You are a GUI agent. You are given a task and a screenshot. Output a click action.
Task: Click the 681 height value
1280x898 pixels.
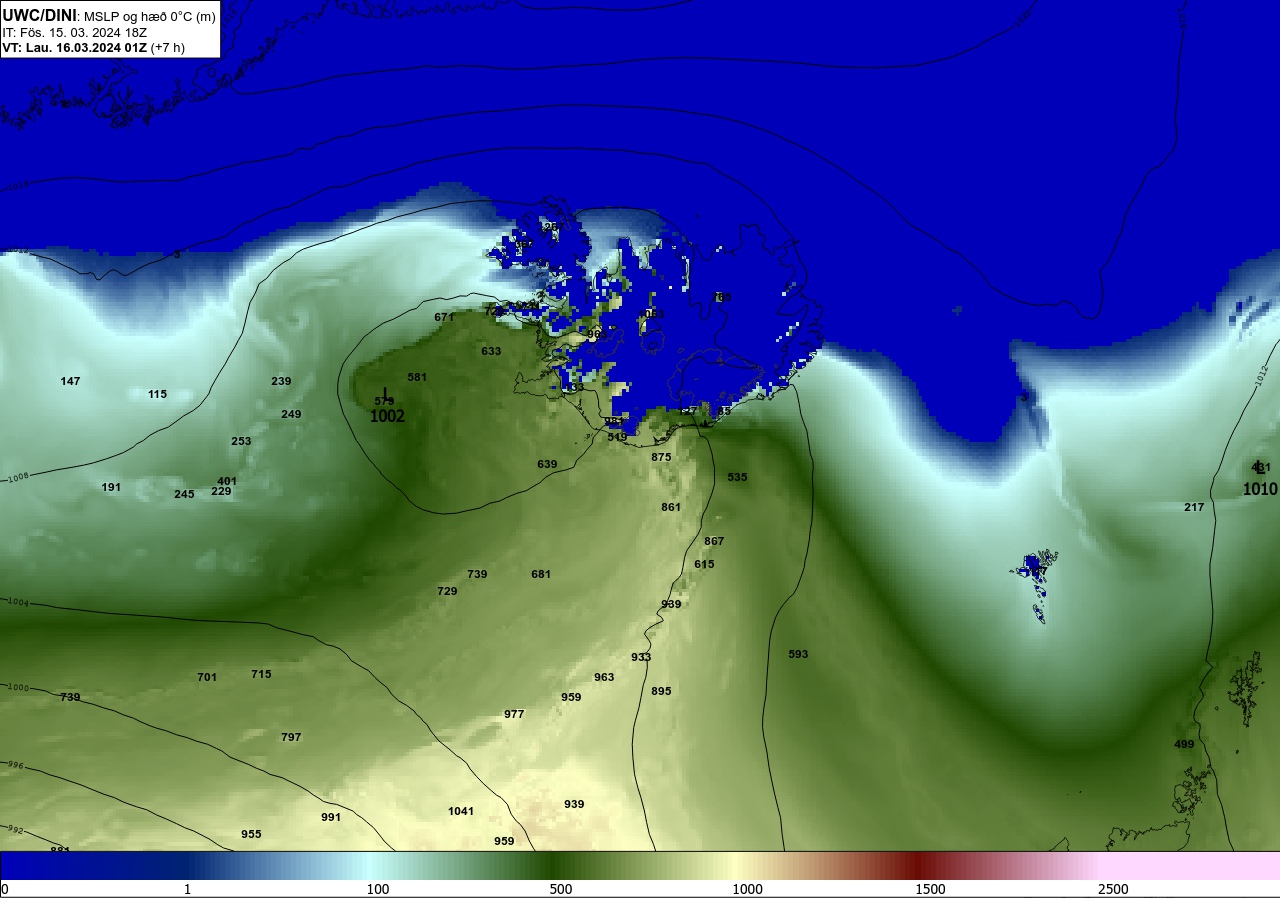point(541,574)
